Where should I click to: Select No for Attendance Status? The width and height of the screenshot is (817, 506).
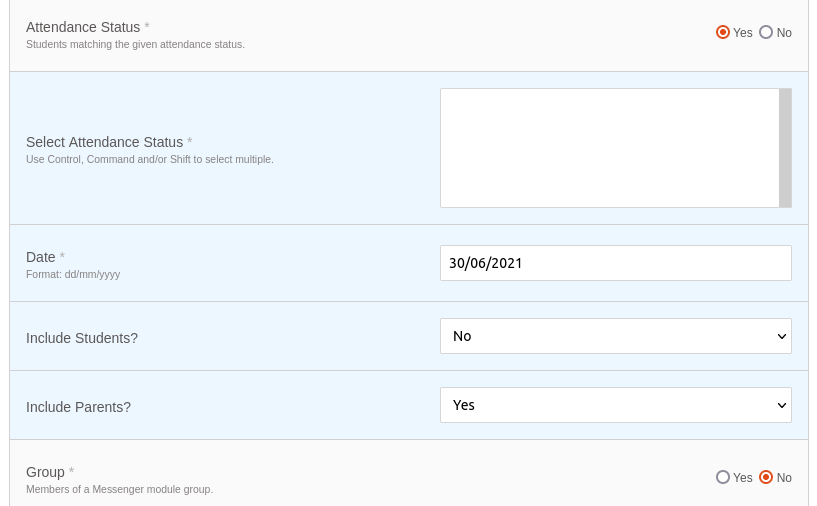(x=765, y=32)
